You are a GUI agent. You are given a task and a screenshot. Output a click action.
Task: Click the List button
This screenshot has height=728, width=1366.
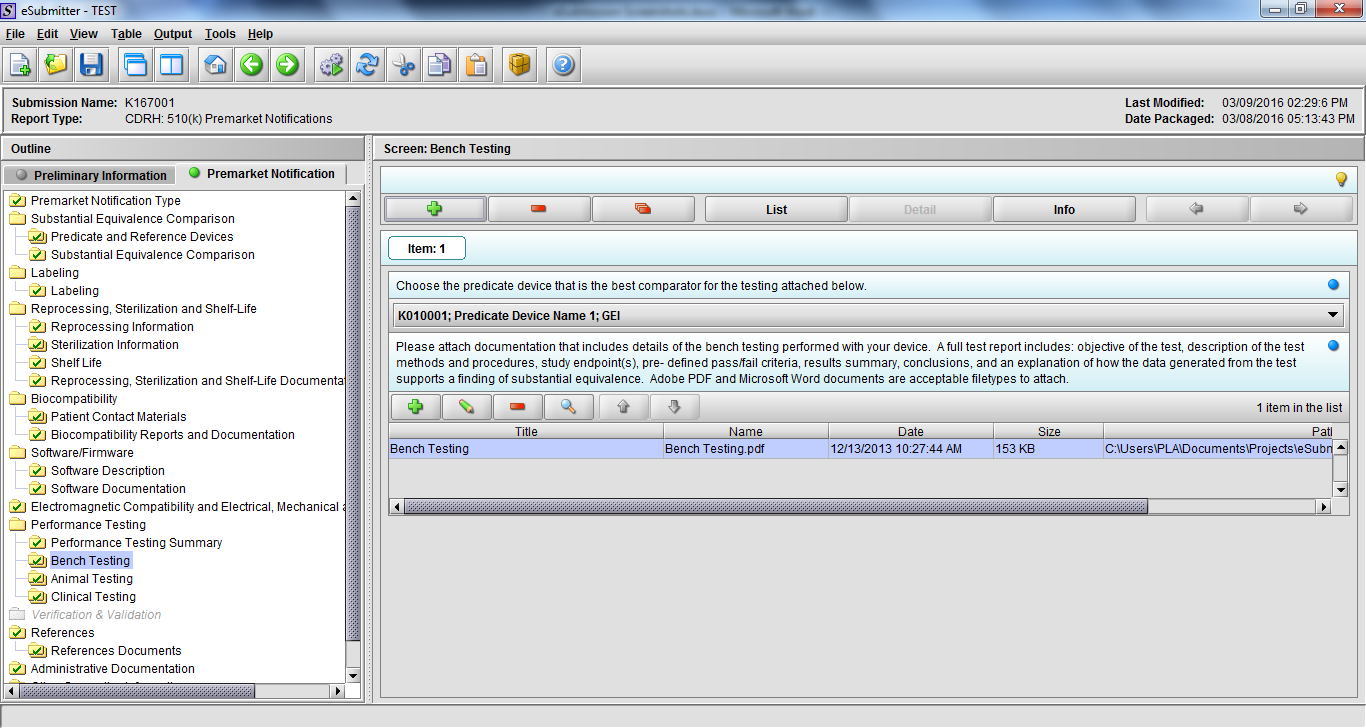point(776,209)
